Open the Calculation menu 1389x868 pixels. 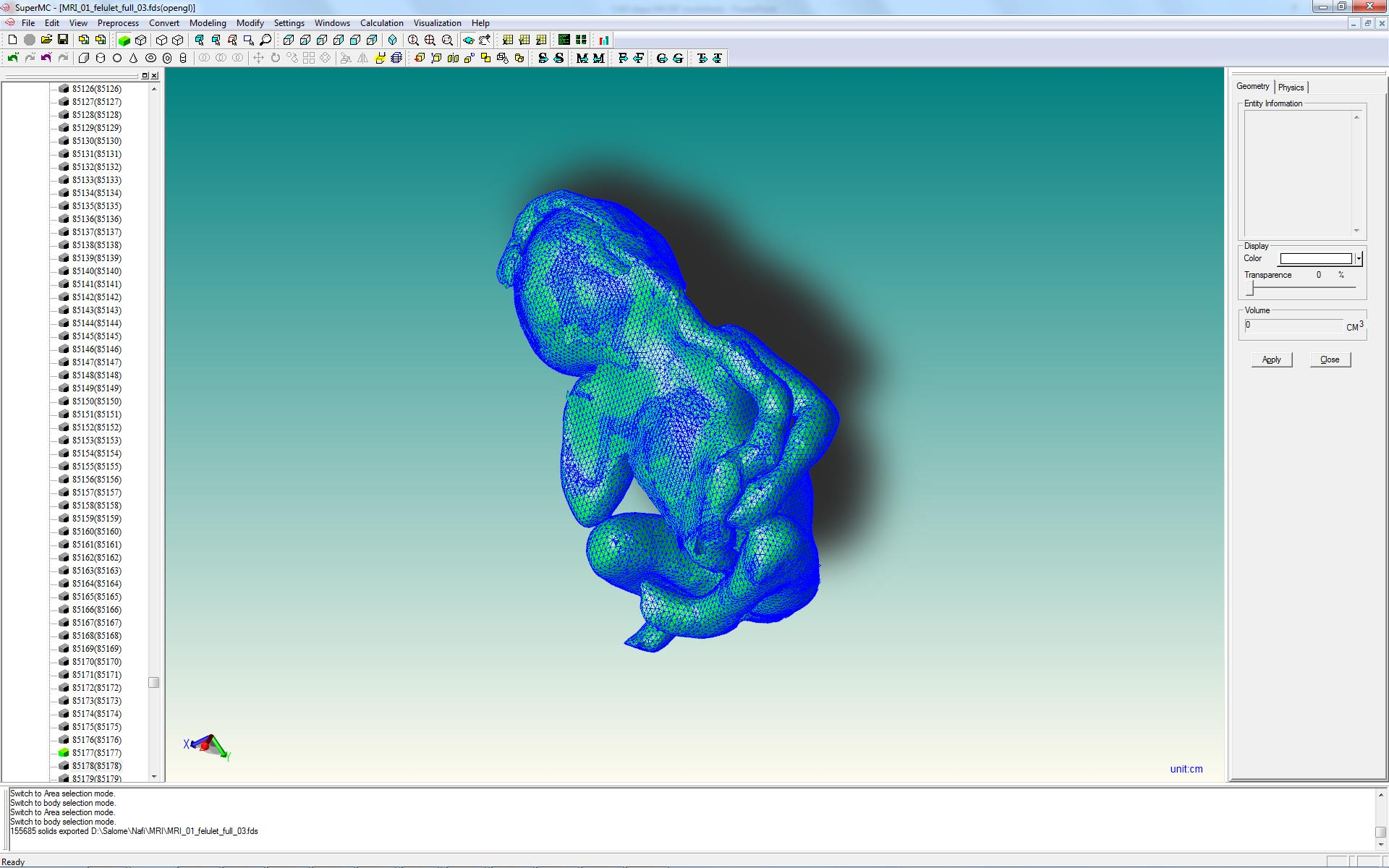382,22
